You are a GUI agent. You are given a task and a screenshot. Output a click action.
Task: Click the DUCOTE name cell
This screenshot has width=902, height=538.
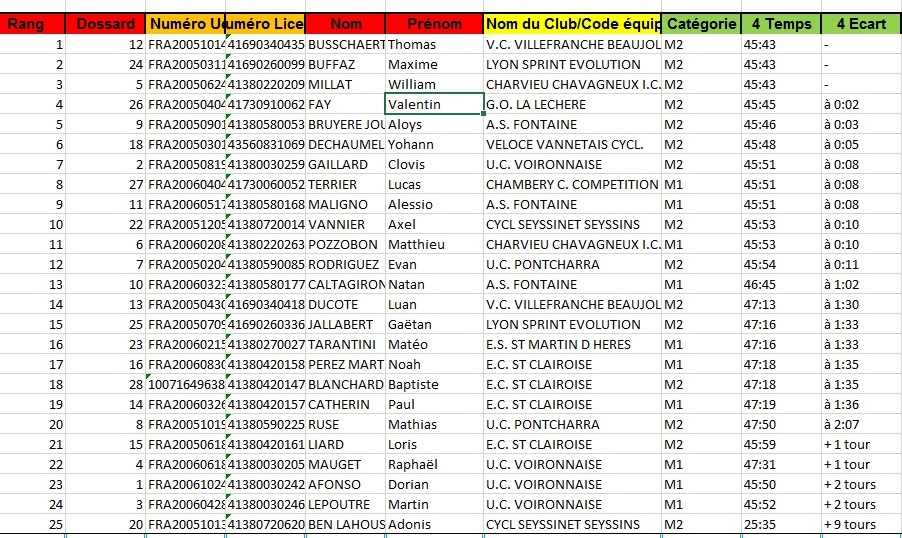[x=345, y=304]
